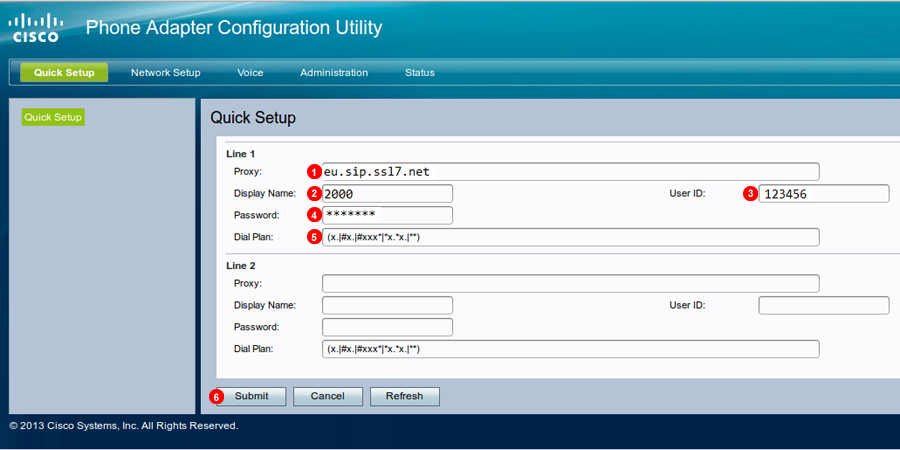Click the Cancel button
The height and width of the screenshot is (450, 900).
328,396
